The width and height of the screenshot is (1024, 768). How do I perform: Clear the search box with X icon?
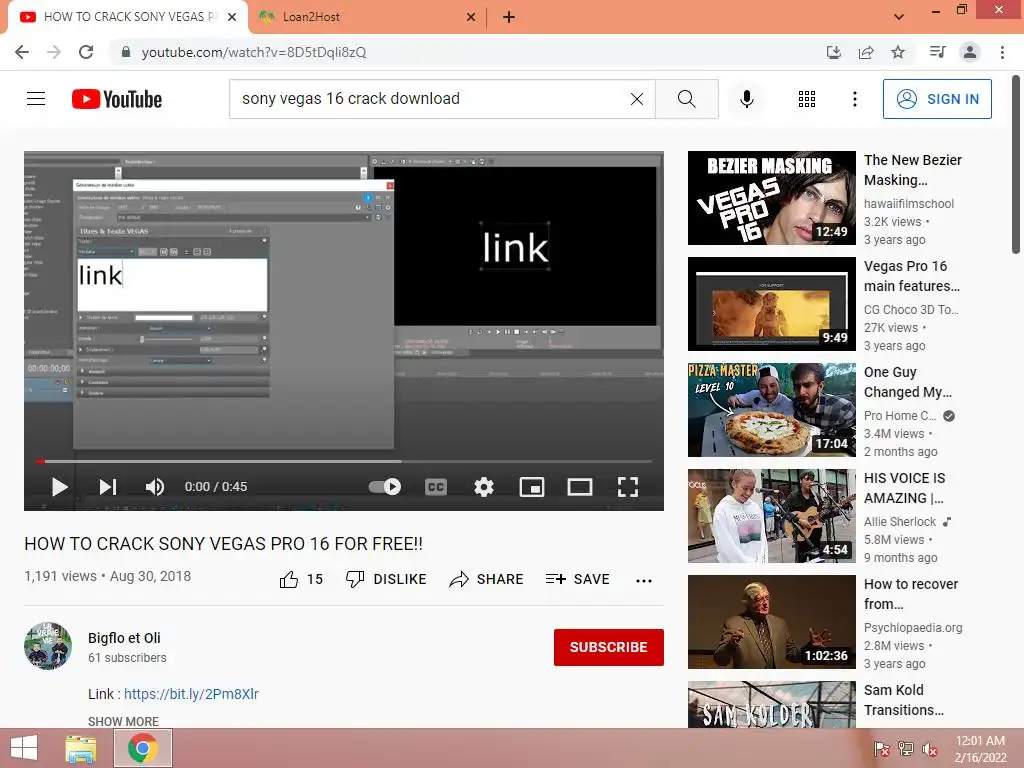point(637,99)
